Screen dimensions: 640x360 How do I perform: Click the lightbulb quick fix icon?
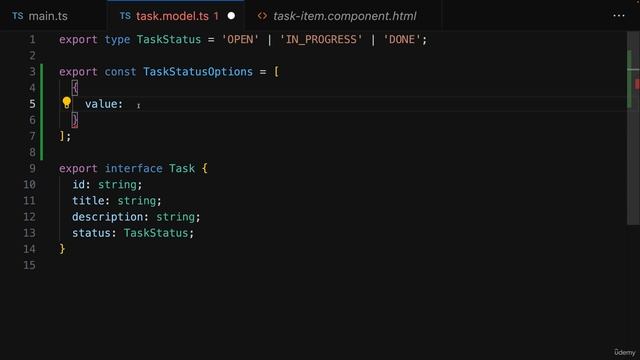coord(67,102)
